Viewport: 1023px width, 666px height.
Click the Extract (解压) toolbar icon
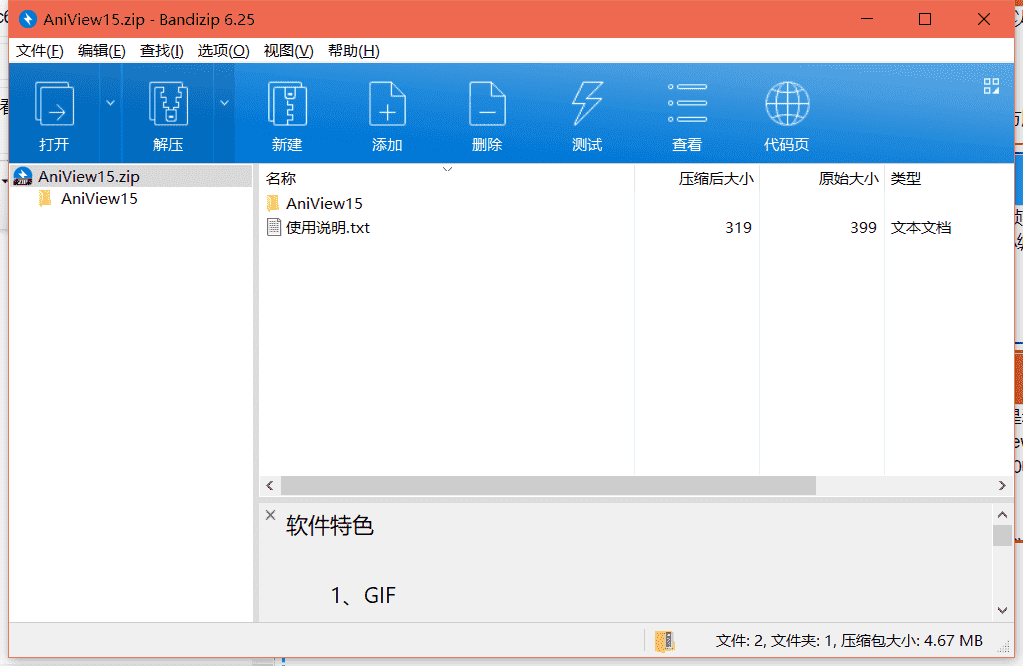pyautogui.click(x=168, y=104)
